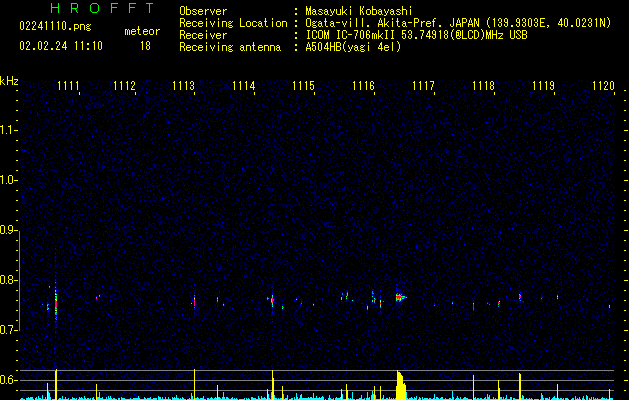The height and width of the screenshot is (400, 629).
Task: Click the ICOM IC-706mkII receiver text
Action: pos(416,35)
